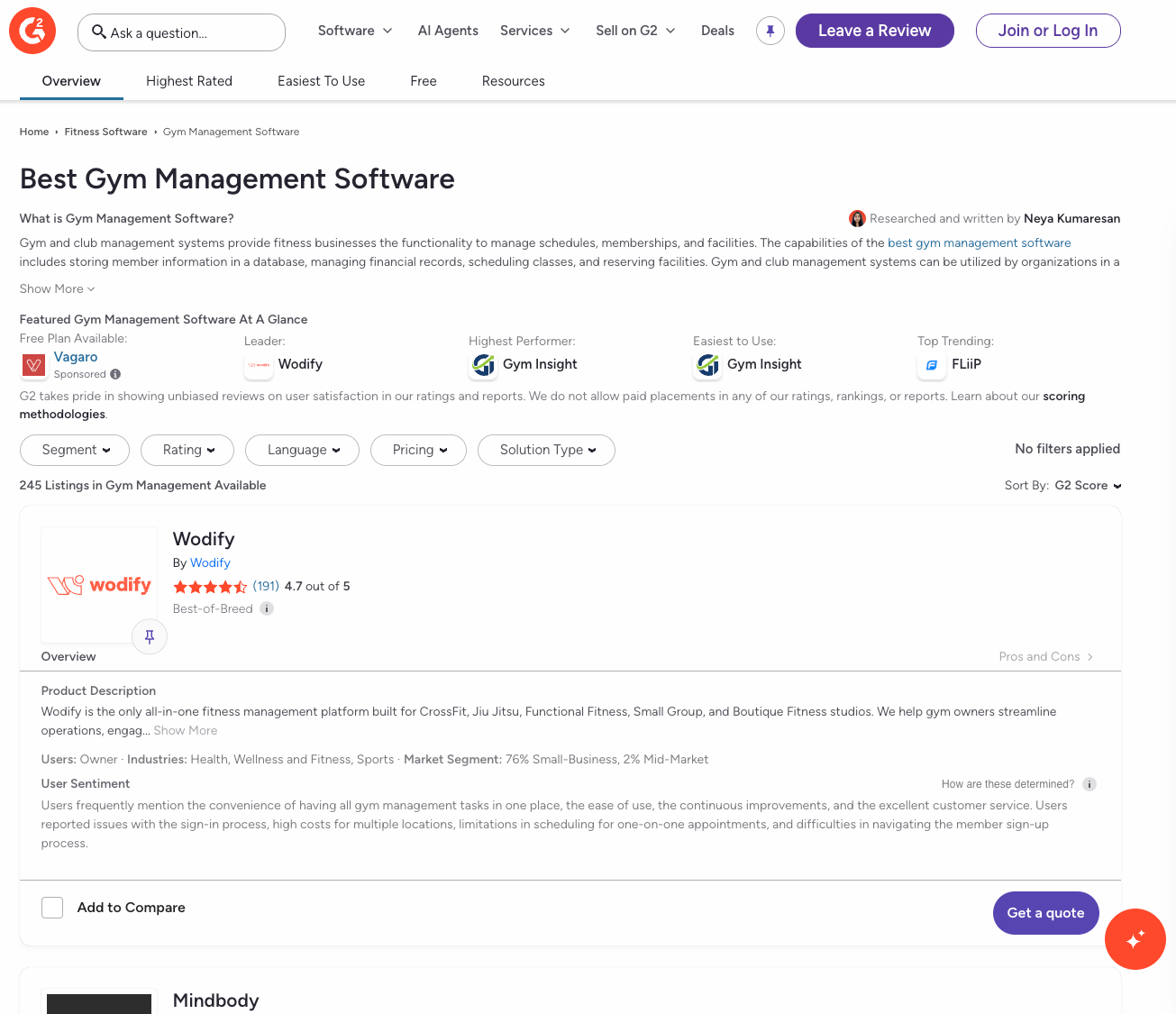Go to Home breadcrumb link
This screenshot has height=1014, width=1176.
[34, 132]
